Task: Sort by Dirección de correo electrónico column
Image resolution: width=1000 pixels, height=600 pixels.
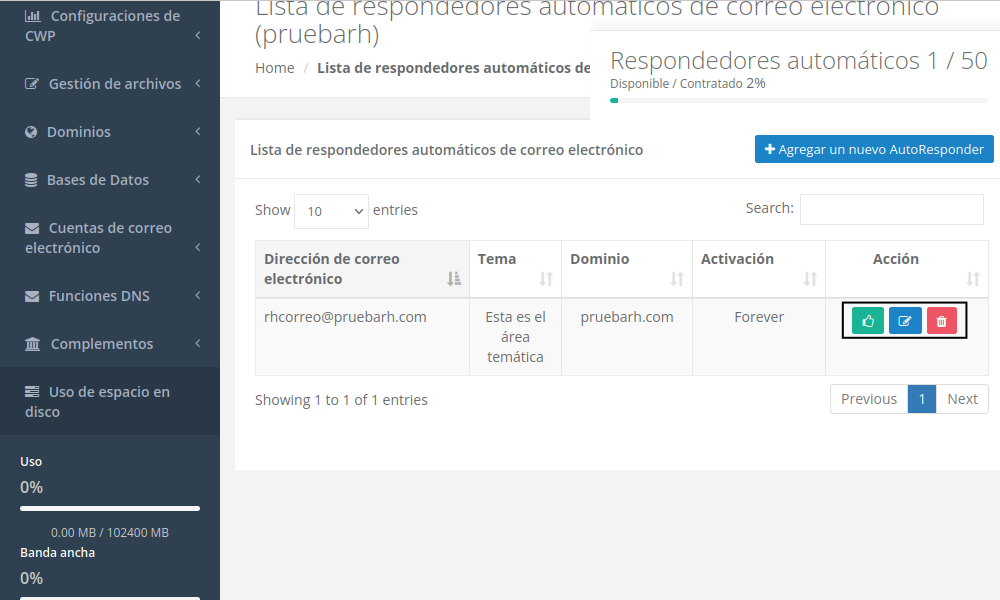Action: pos(361,269)
